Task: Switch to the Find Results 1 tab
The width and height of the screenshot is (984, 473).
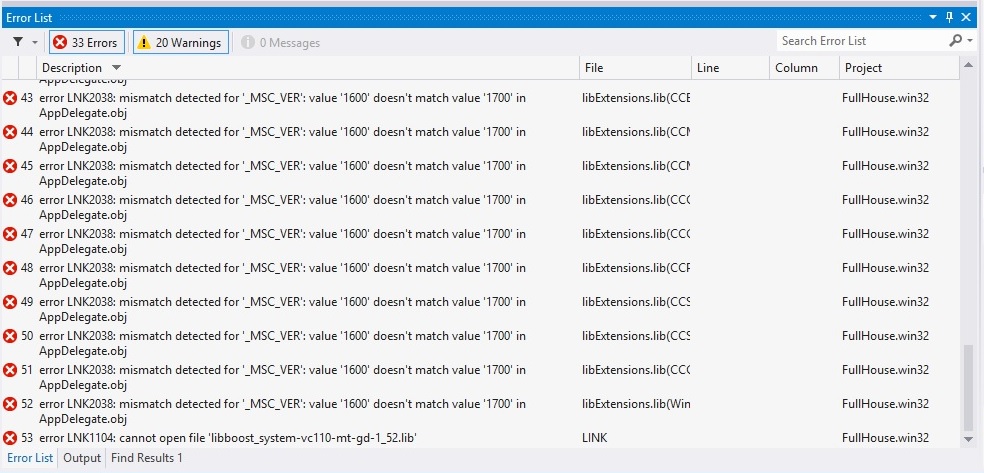Action: (x=146, y=458)
